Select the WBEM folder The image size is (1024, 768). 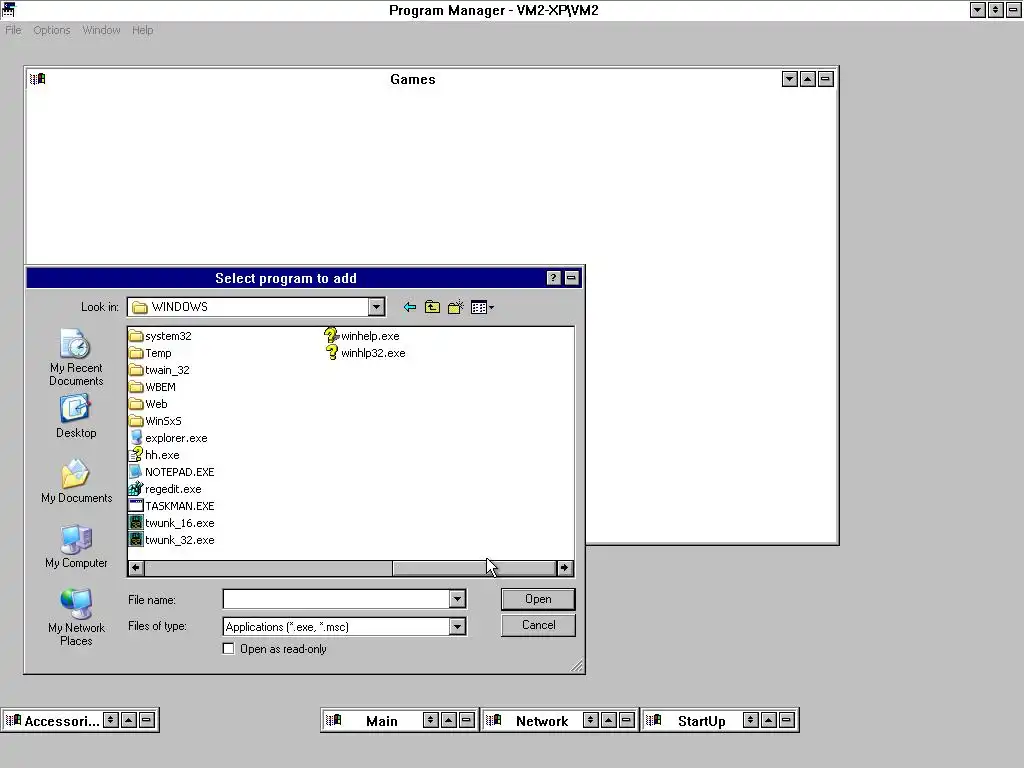point(153,387)
